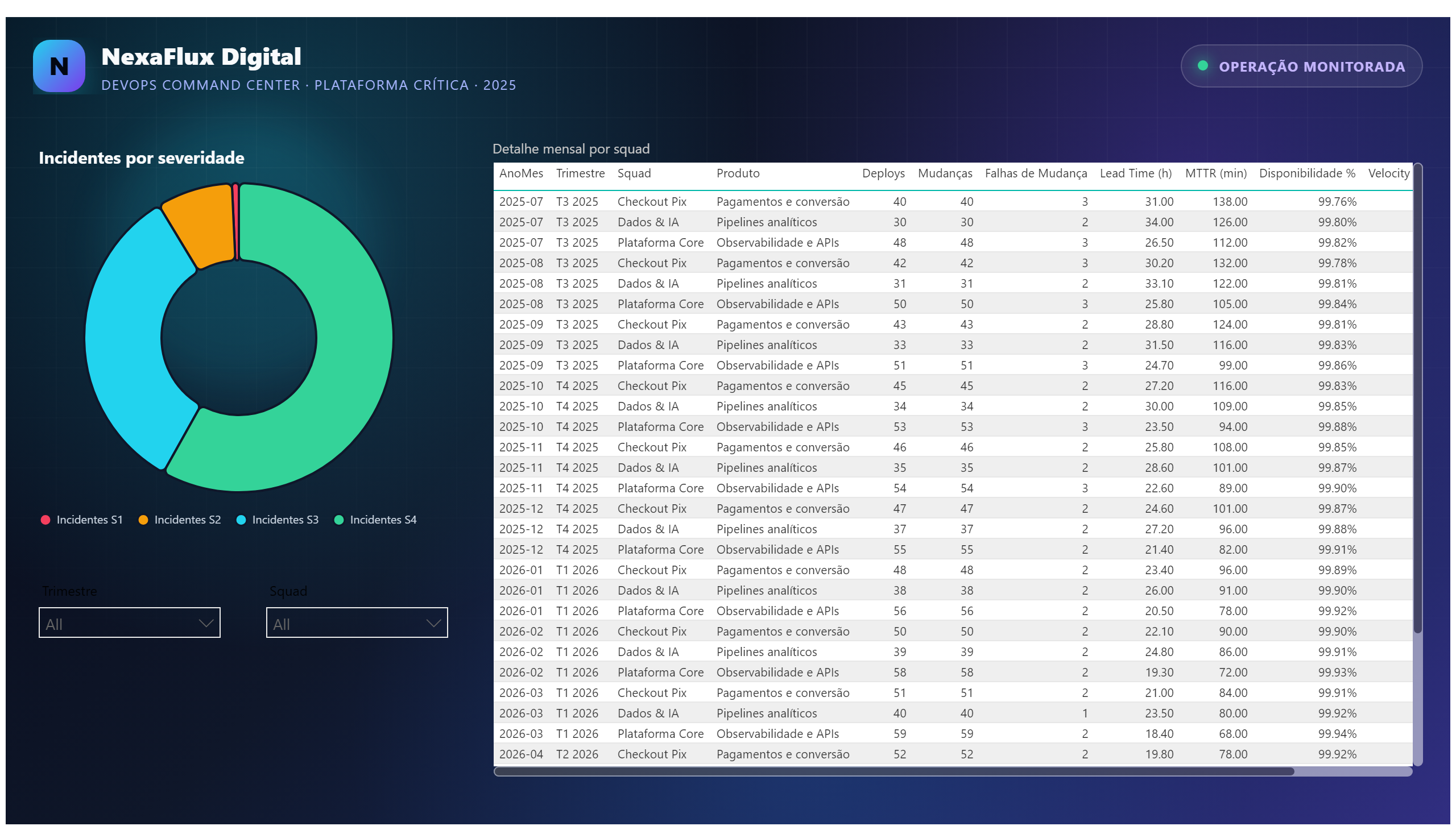
Task: Select Incidentes S1 red legend marker
Action: [x=45, y=520]
